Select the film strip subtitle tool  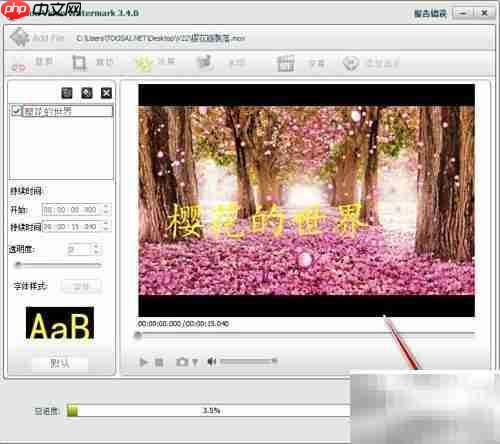286,63
